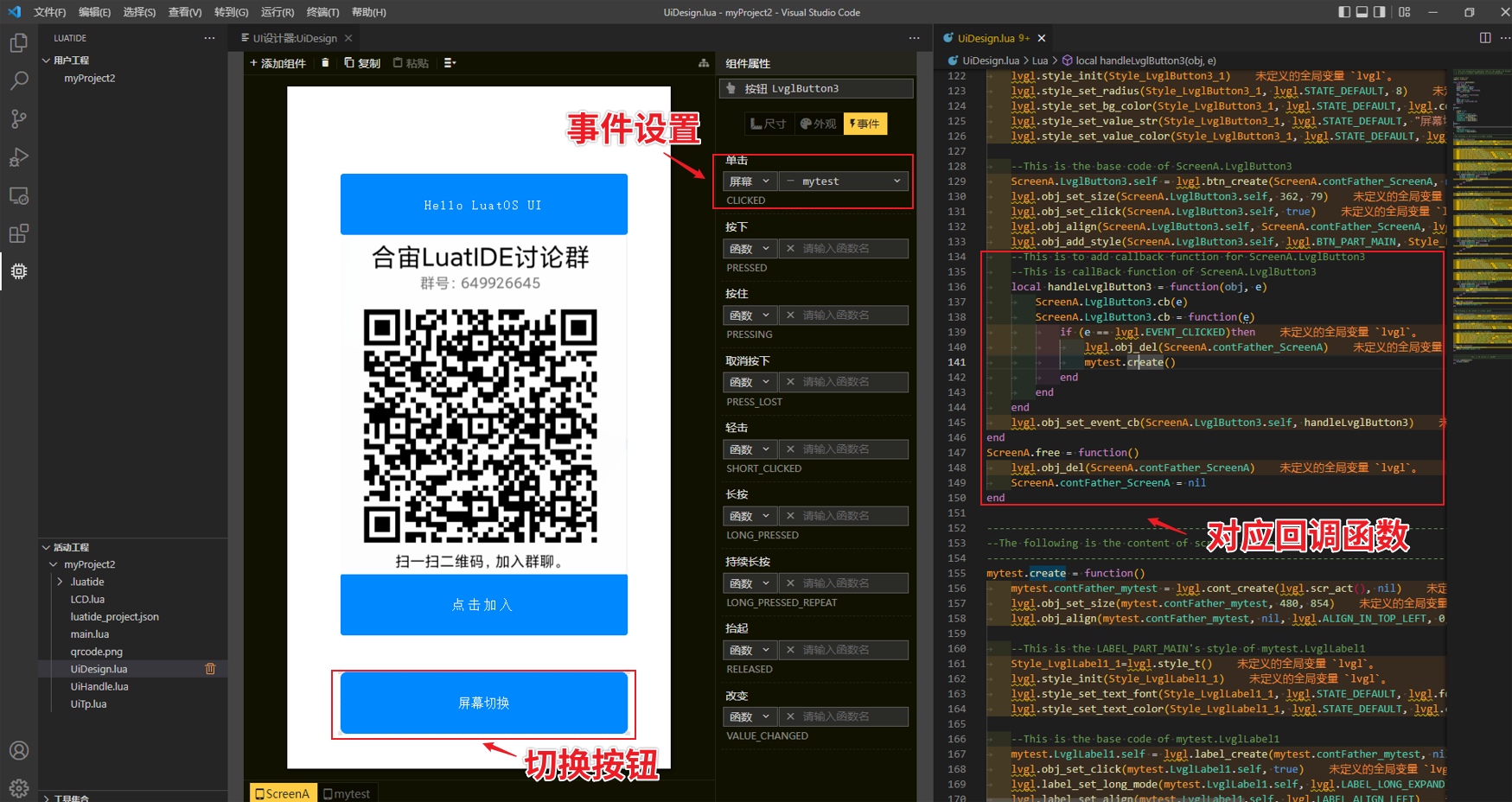
Task: Click the 添加组件 button
Action: click(x=278, y=63)
